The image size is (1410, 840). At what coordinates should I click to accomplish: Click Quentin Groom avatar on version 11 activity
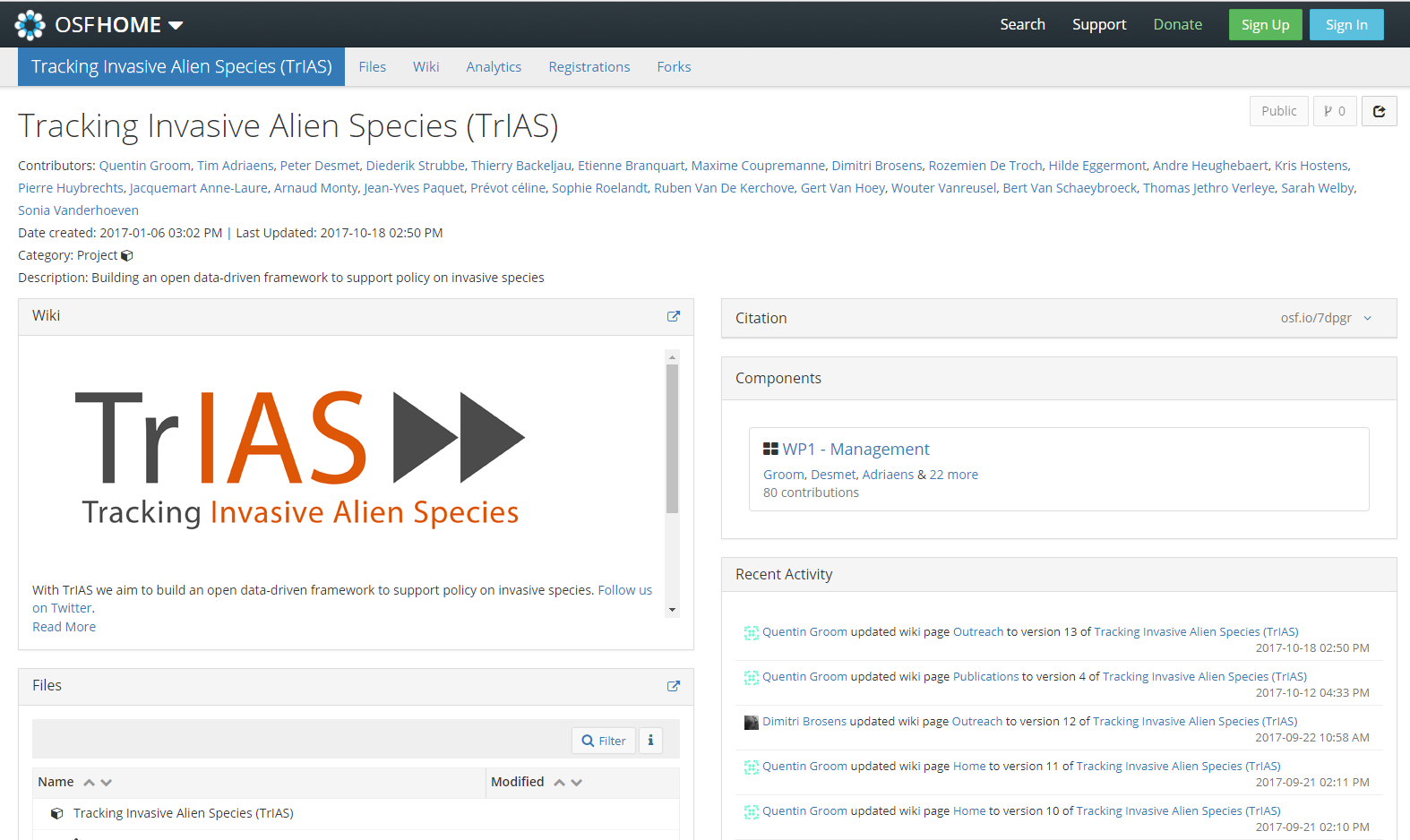click(751, 767)
